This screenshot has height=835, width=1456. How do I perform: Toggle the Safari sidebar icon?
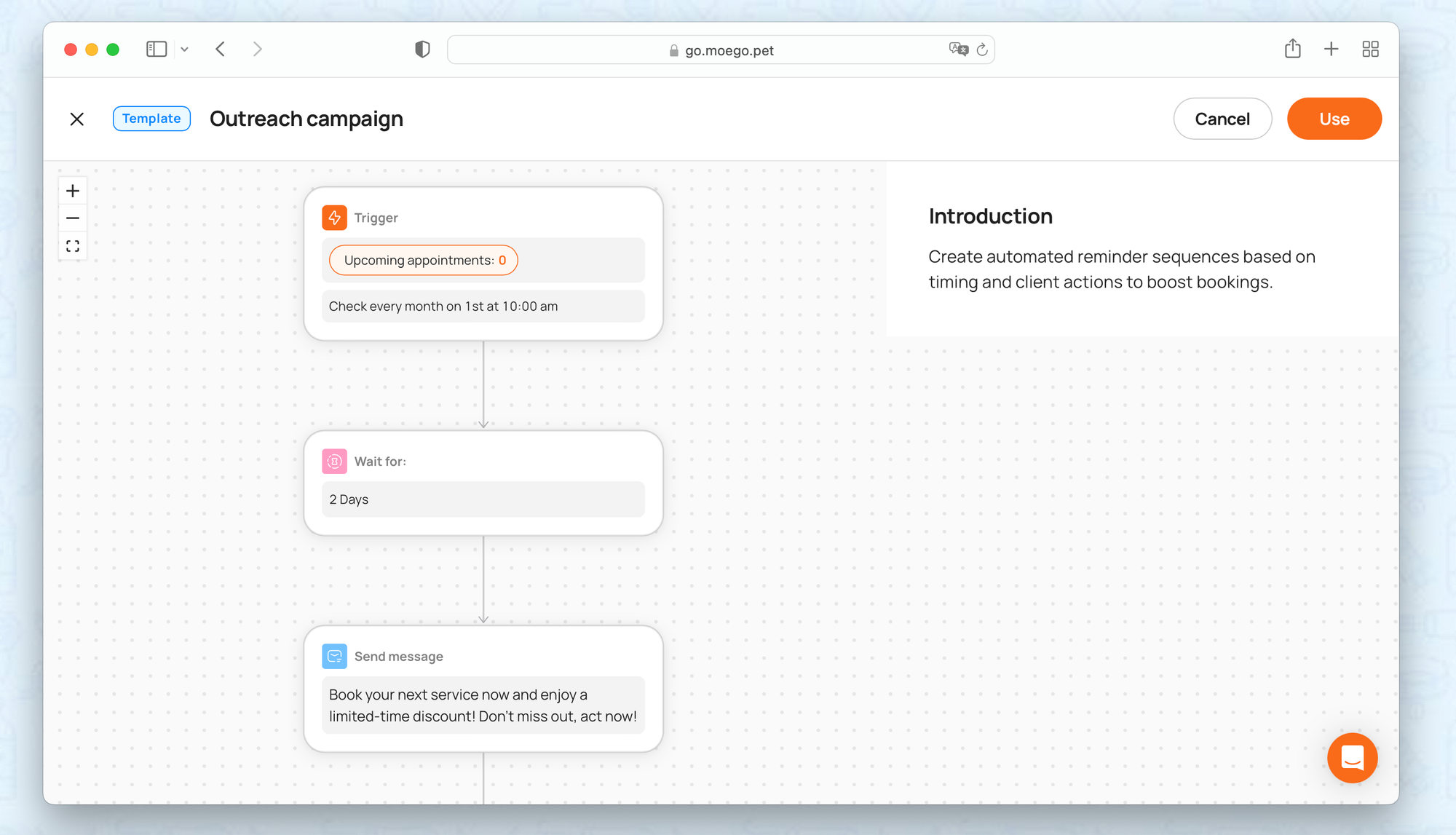pos(157,50)
